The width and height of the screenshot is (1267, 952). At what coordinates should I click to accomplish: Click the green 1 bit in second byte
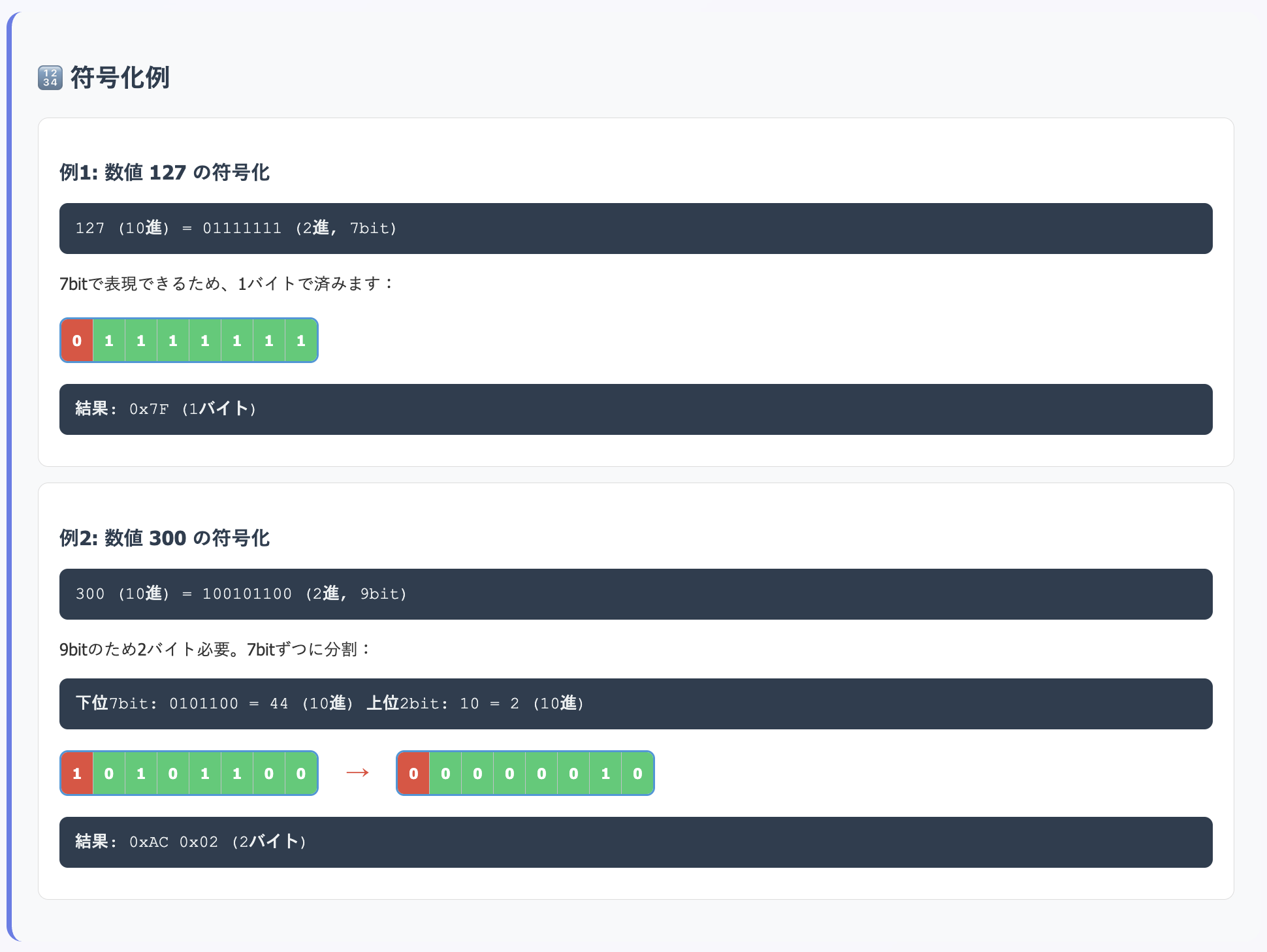[605, 774]
